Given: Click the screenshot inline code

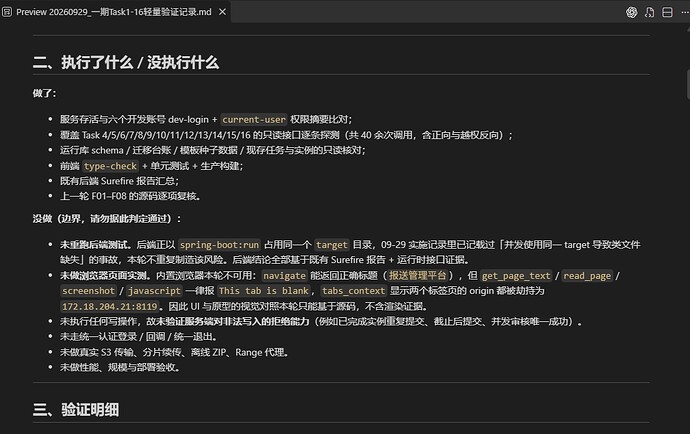Looking at the screenshot, I should (x=88, y=291).
